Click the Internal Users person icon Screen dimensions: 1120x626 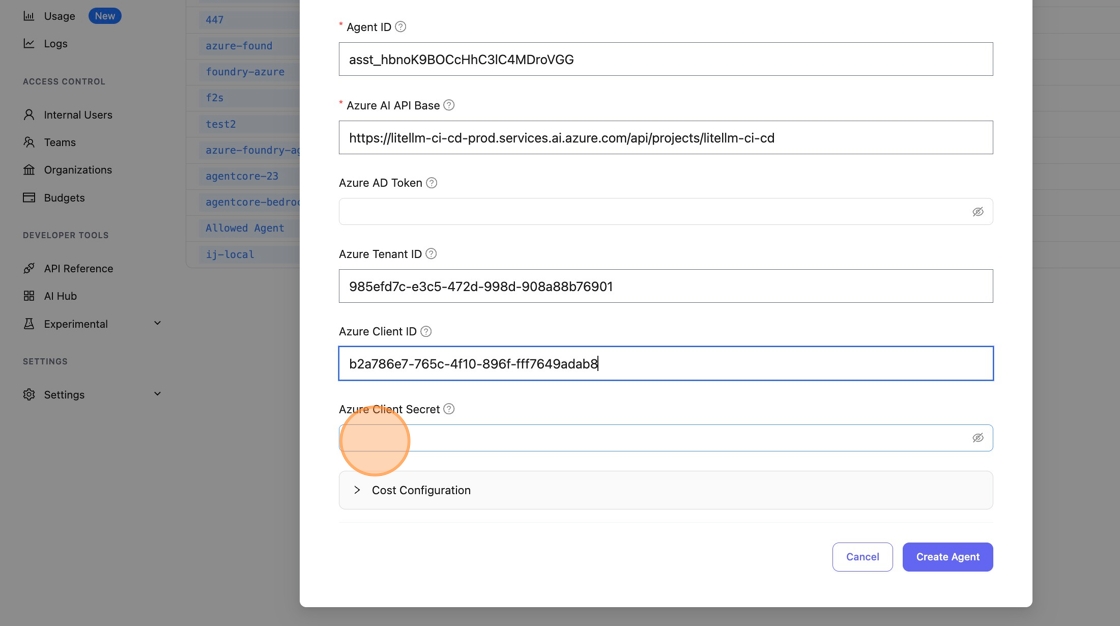tap(29, 115)
